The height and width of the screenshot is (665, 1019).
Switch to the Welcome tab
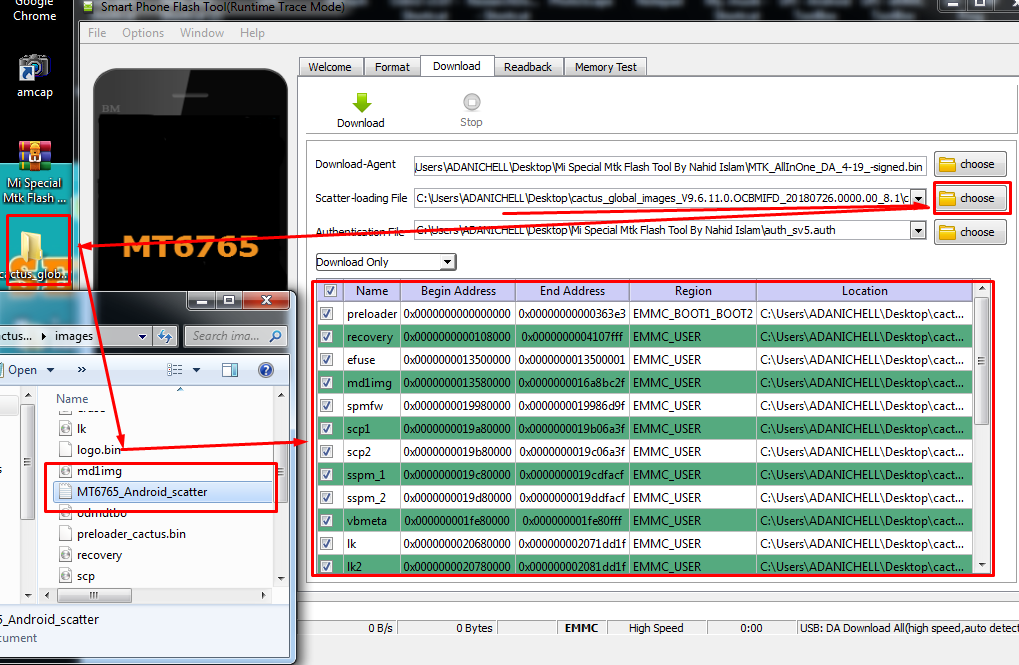[x=329, y=67]
